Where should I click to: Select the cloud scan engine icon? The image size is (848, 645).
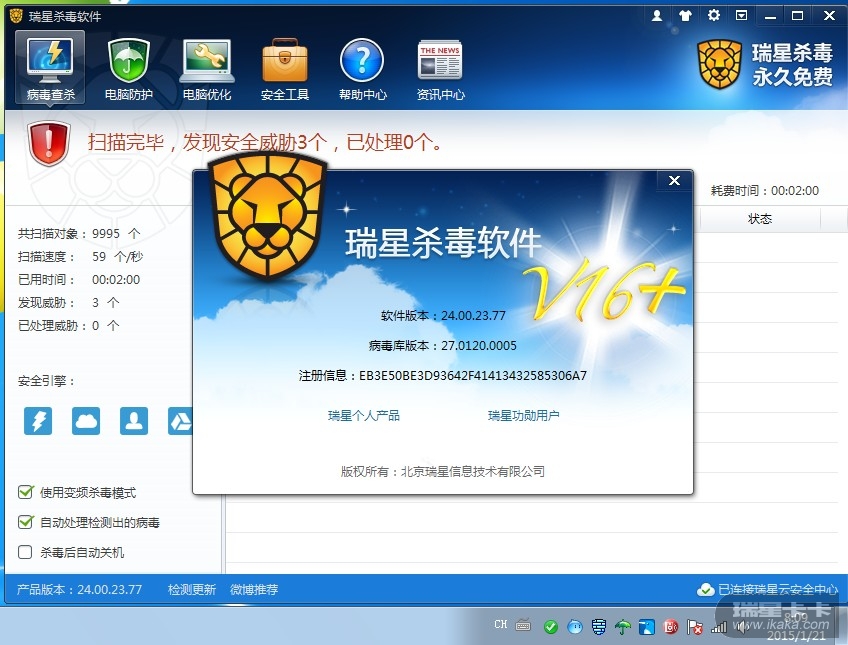point(86,421)
